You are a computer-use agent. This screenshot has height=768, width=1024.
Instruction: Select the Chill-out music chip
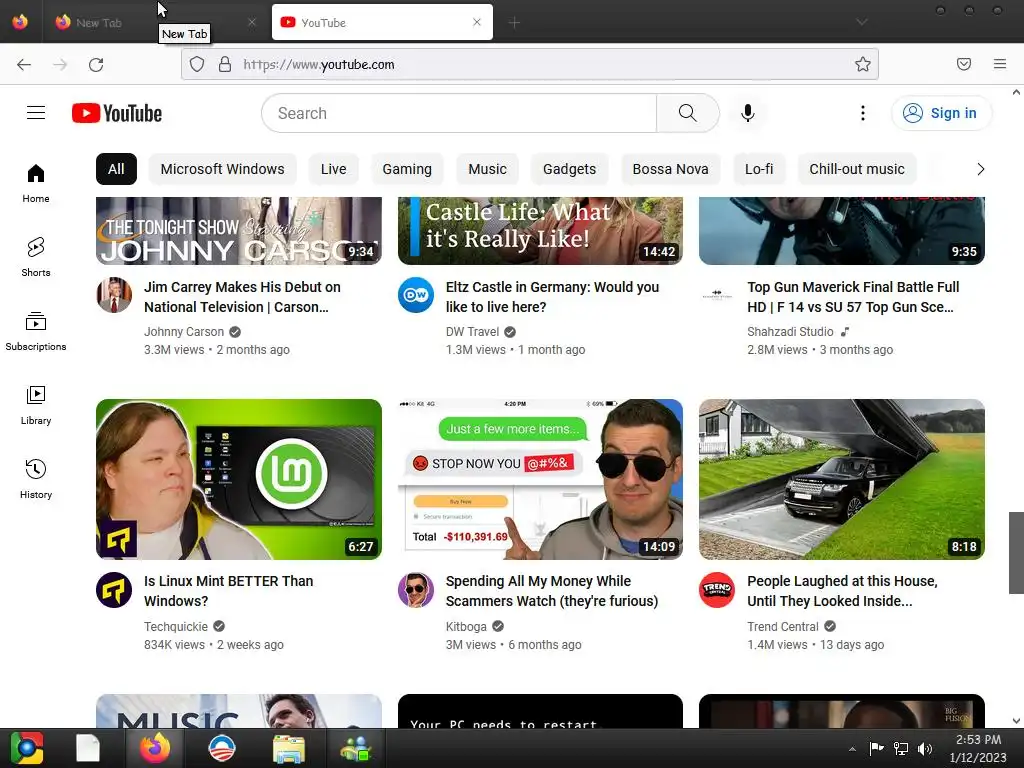tap(857, 169)
